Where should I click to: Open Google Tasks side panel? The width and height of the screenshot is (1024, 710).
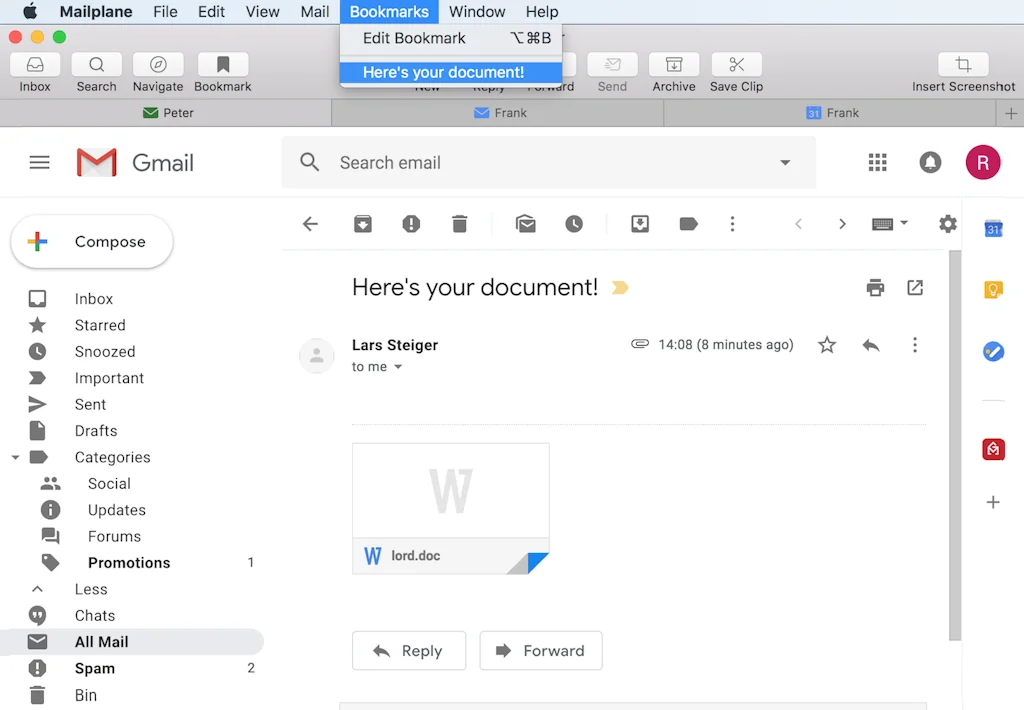pyautogui.click(x=992, y=351)
